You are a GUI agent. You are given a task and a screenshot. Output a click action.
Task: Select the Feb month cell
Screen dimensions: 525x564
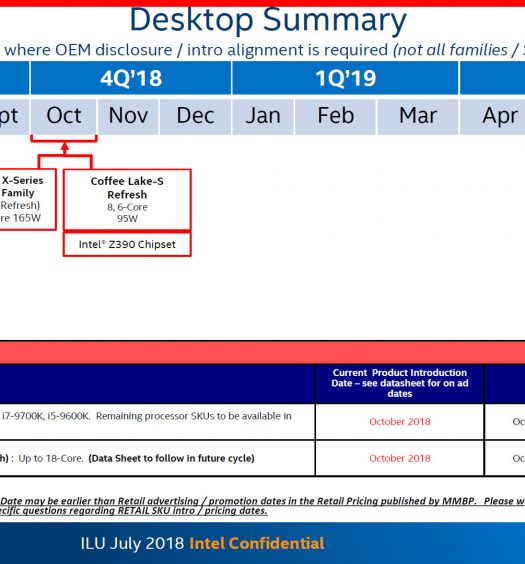coord(335,117)
